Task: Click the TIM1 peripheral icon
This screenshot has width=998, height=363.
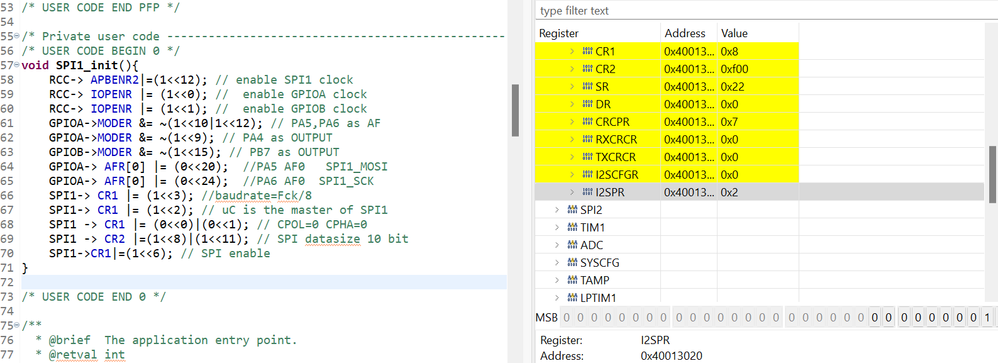Action: (x=572, y=227)
